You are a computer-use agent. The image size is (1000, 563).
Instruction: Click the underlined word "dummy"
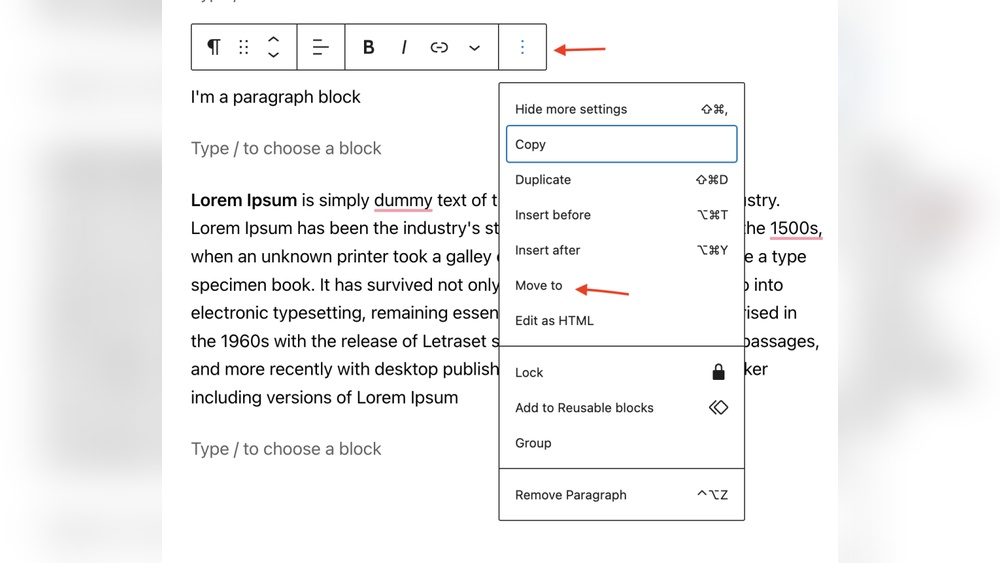(x=403, y=200)
